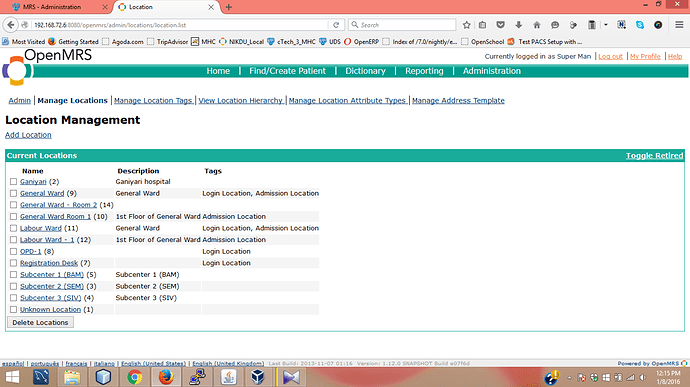Bookmark this page with star icon
Screen dimensions: 690x387
point(466,25)
